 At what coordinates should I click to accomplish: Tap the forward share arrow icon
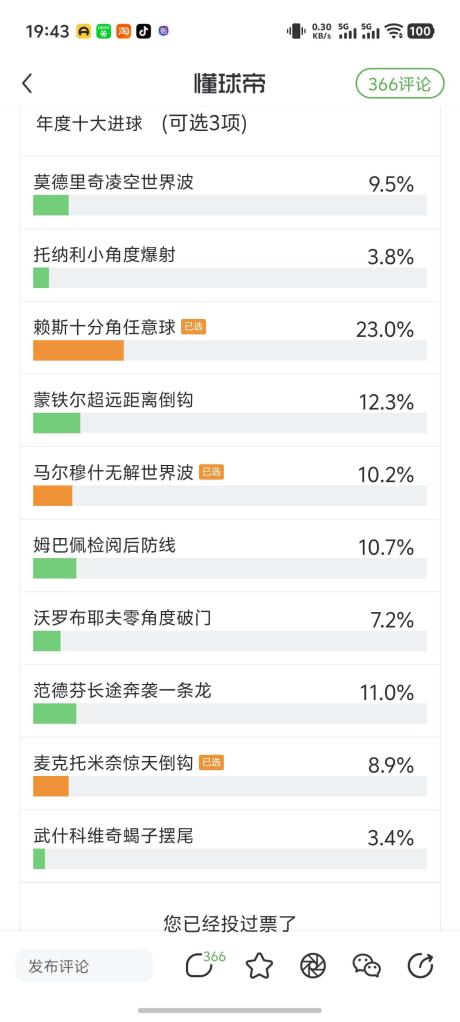point(420,966)
